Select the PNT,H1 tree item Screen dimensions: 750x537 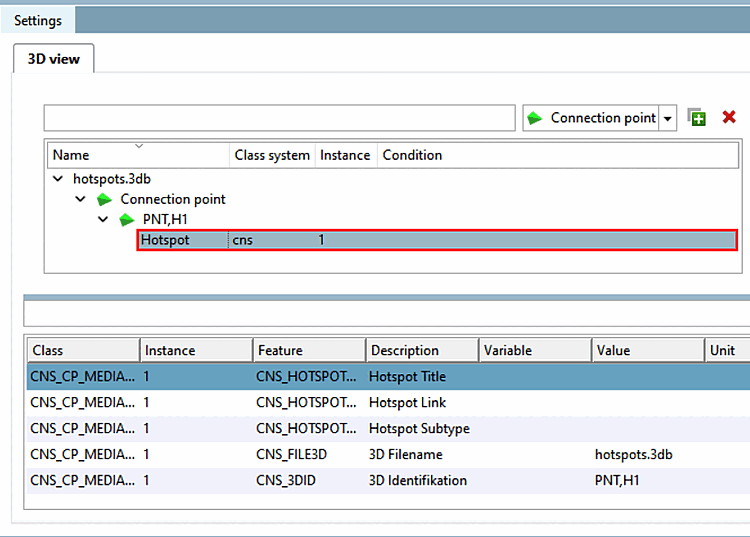pyautogui.click(x=165, y=219)
